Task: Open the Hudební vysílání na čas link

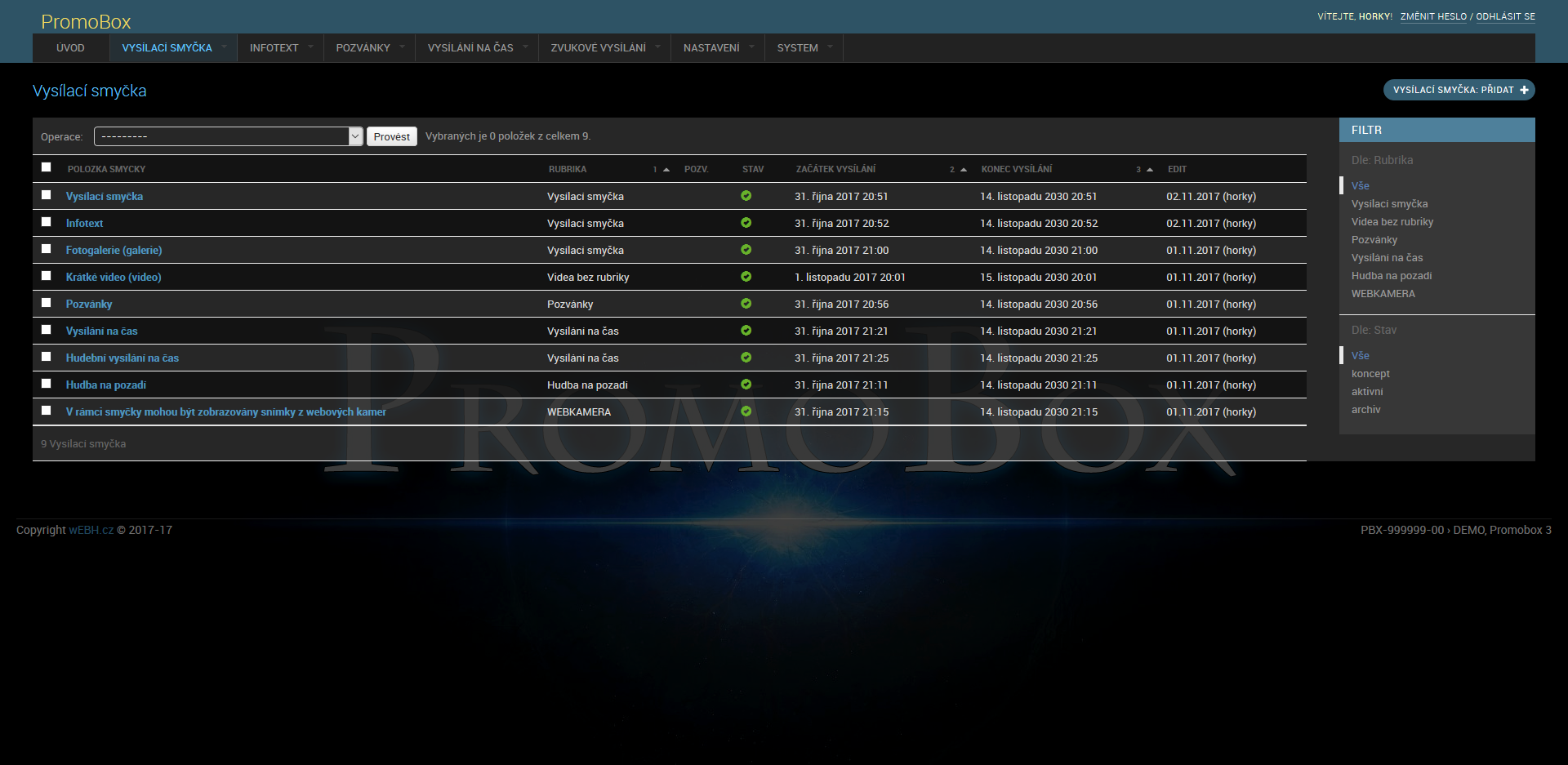Action: click(x=122, y=358)
